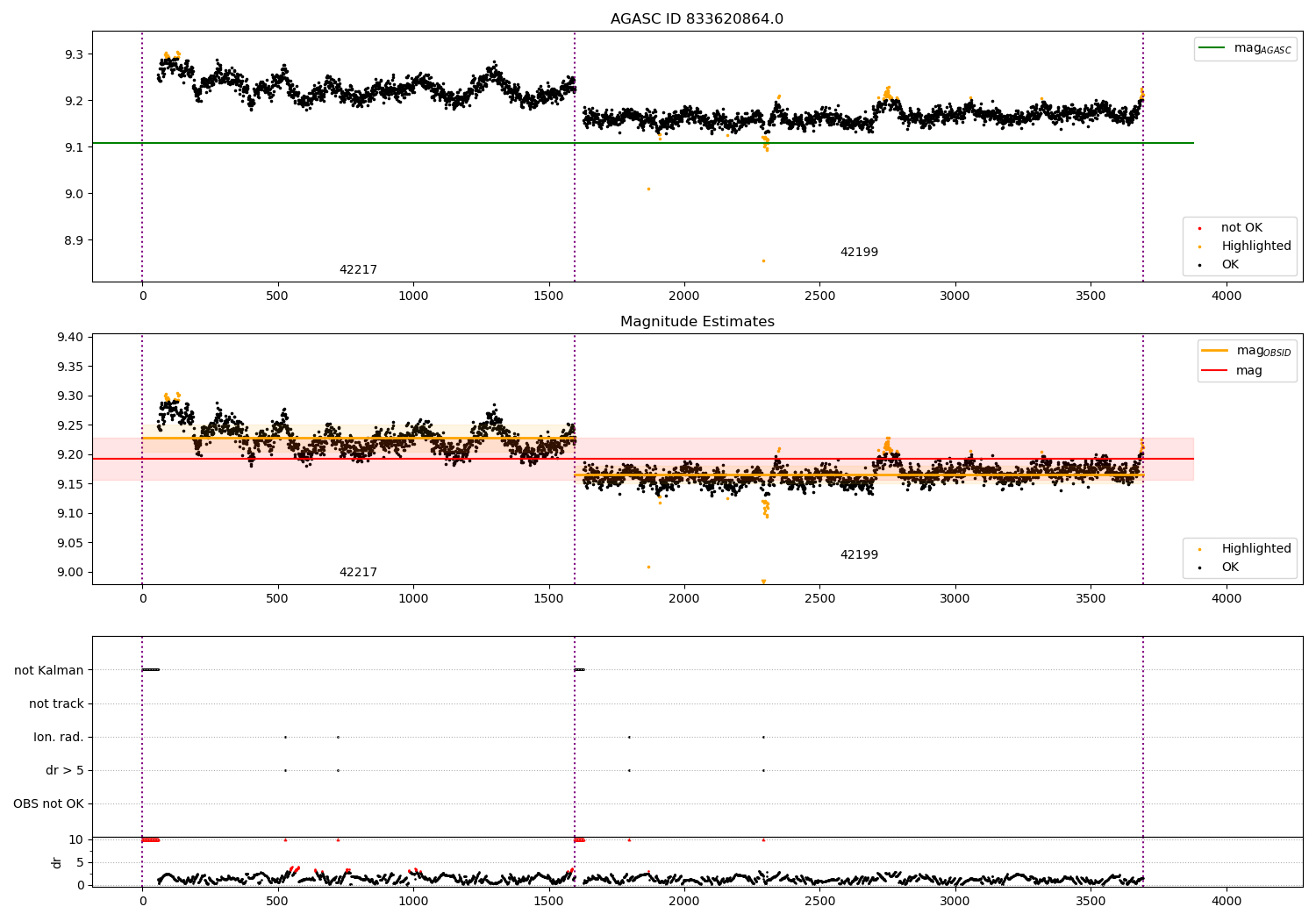
Task: Click obsid label 42217 in the AGASC ID plot
Action: (x=358, y=270)
